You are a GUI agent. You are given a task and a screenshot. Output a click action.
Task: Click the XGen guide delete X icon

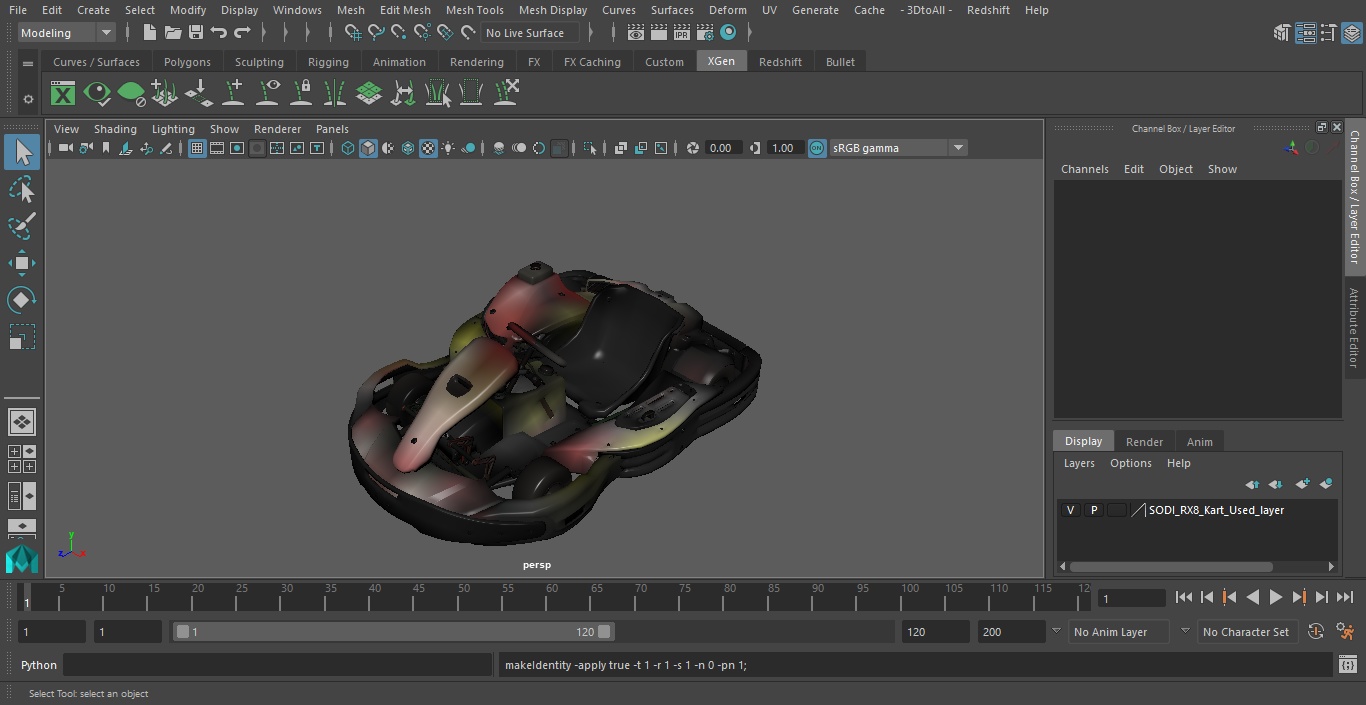[x=506, y=94]
